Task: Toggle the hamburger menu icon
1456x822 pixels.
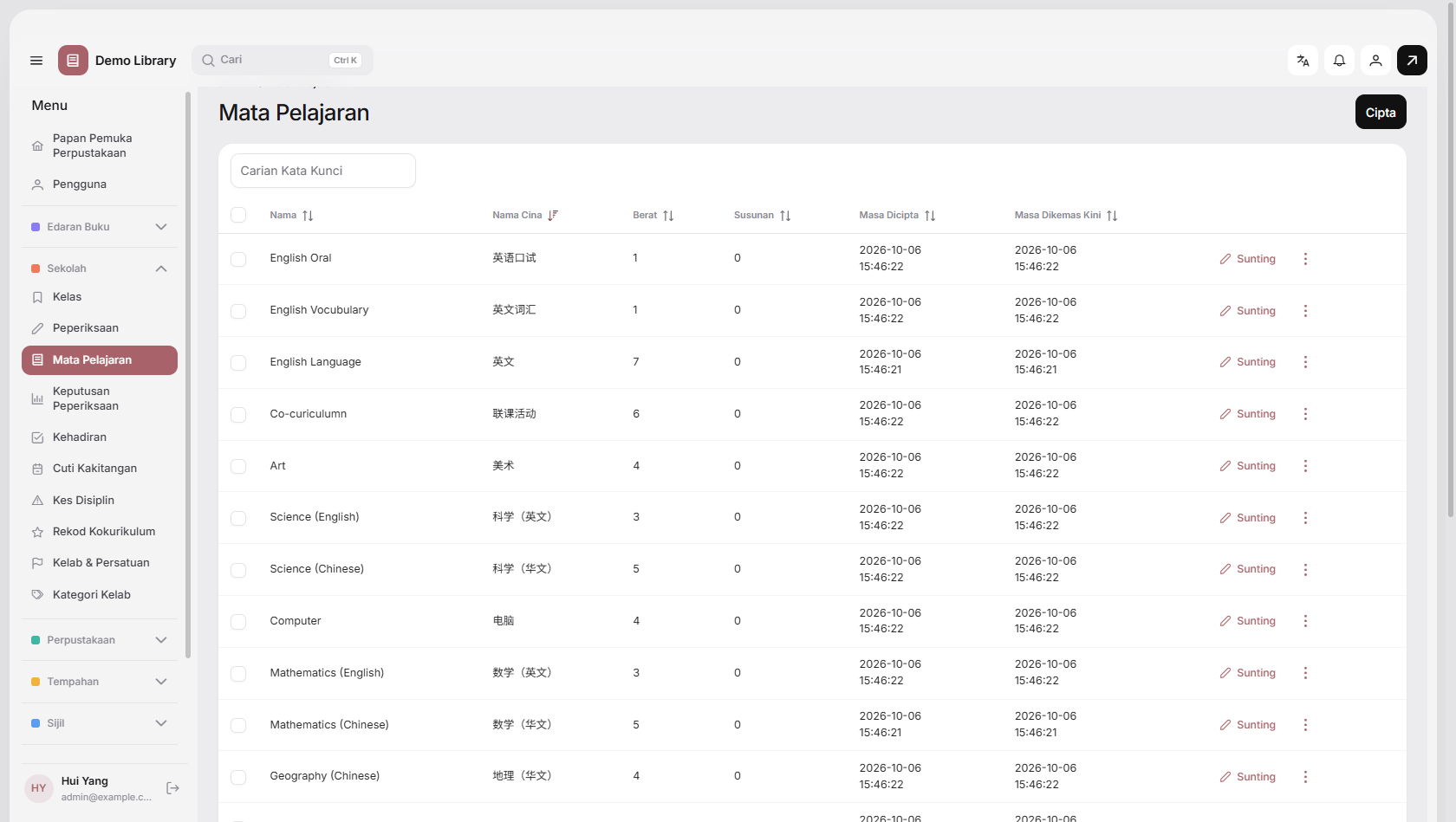Action: click(36, 61)
